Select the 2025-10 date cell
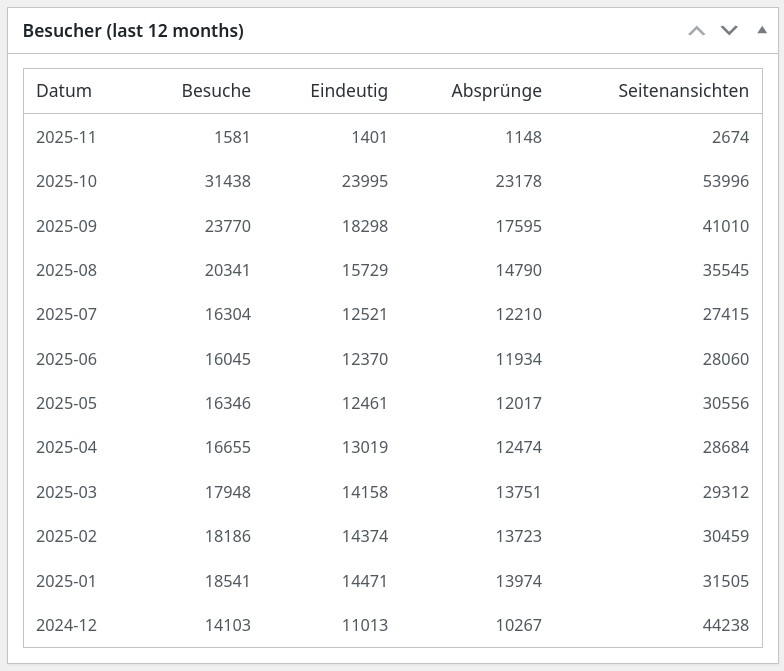784x671 pixels. tap(66, 181)
